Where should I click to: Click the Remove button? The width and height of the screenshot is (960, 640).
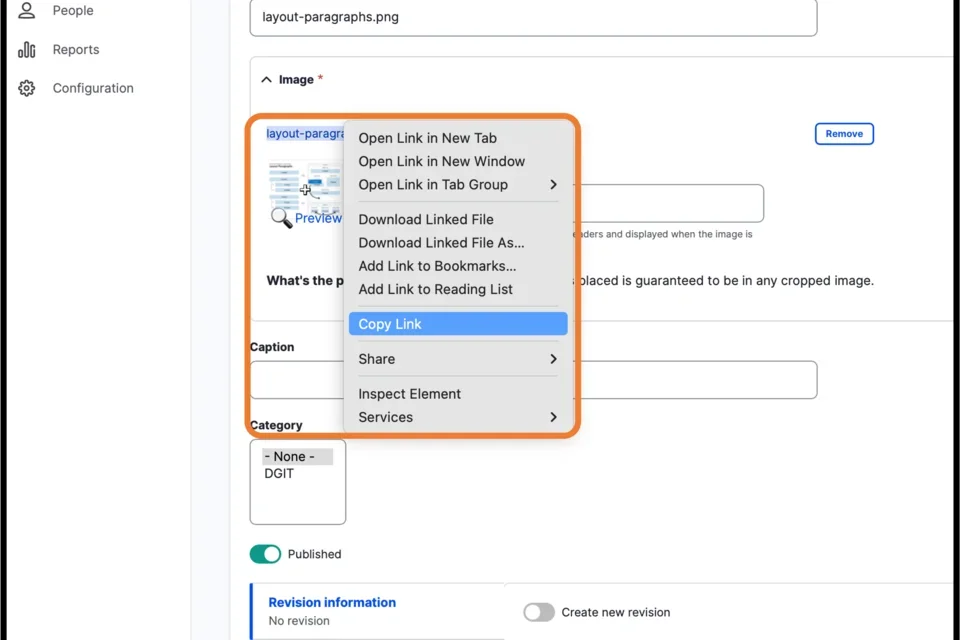[x=844, y=133]
